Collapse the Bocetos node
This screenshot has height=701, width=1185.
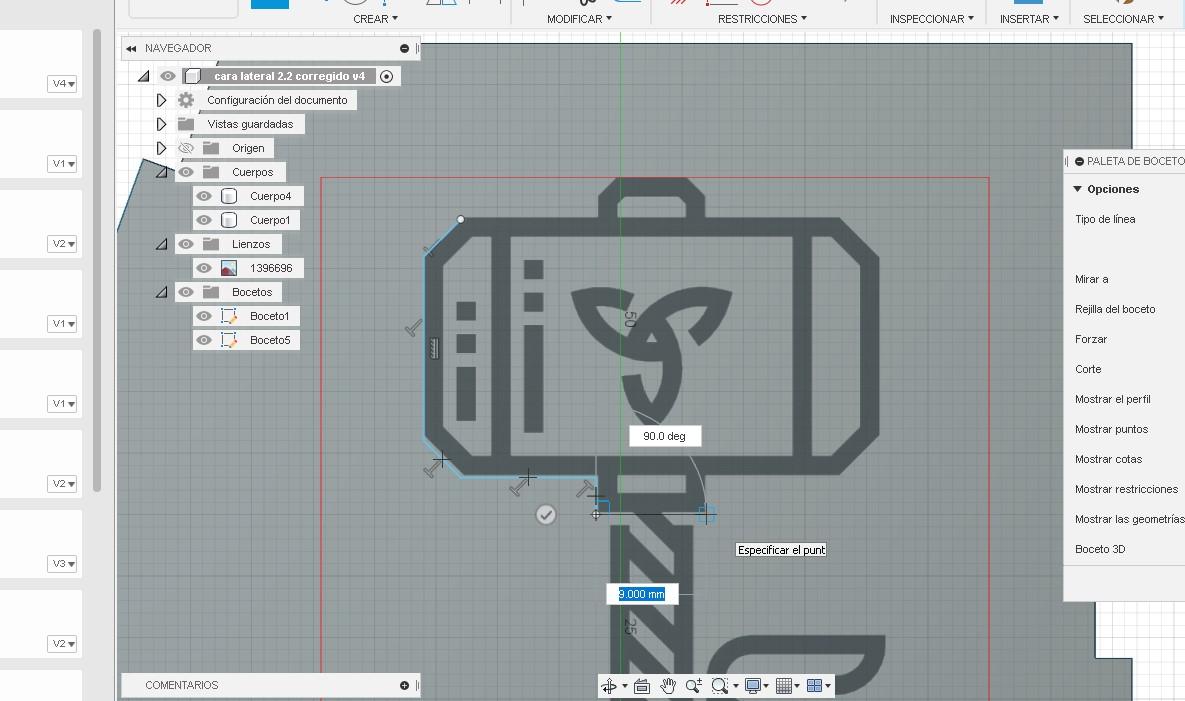162,292
